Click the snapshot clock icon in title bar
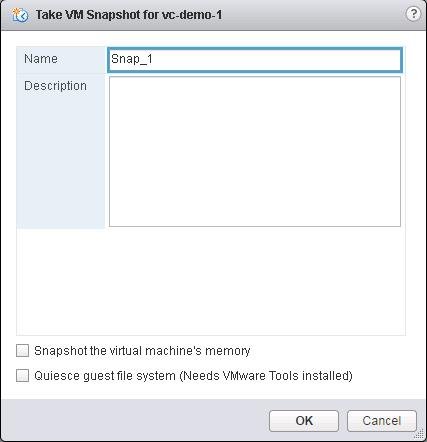 [20, 15]
